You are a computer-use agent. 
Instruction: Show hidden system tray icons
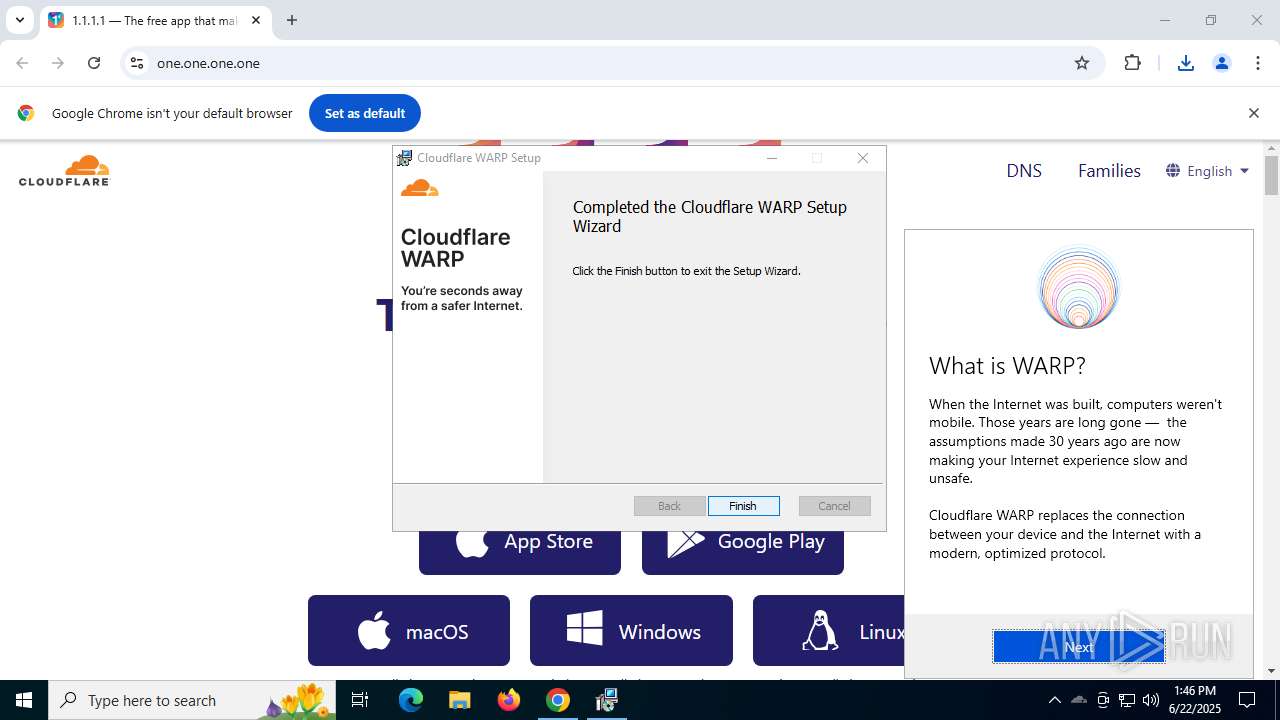click(1054, 700)
